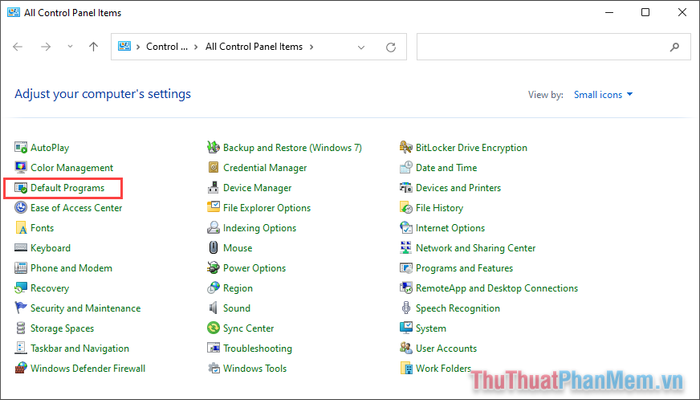Click the address bar Control Panel icon
This screenshot has height=400, width=700.
124,46
